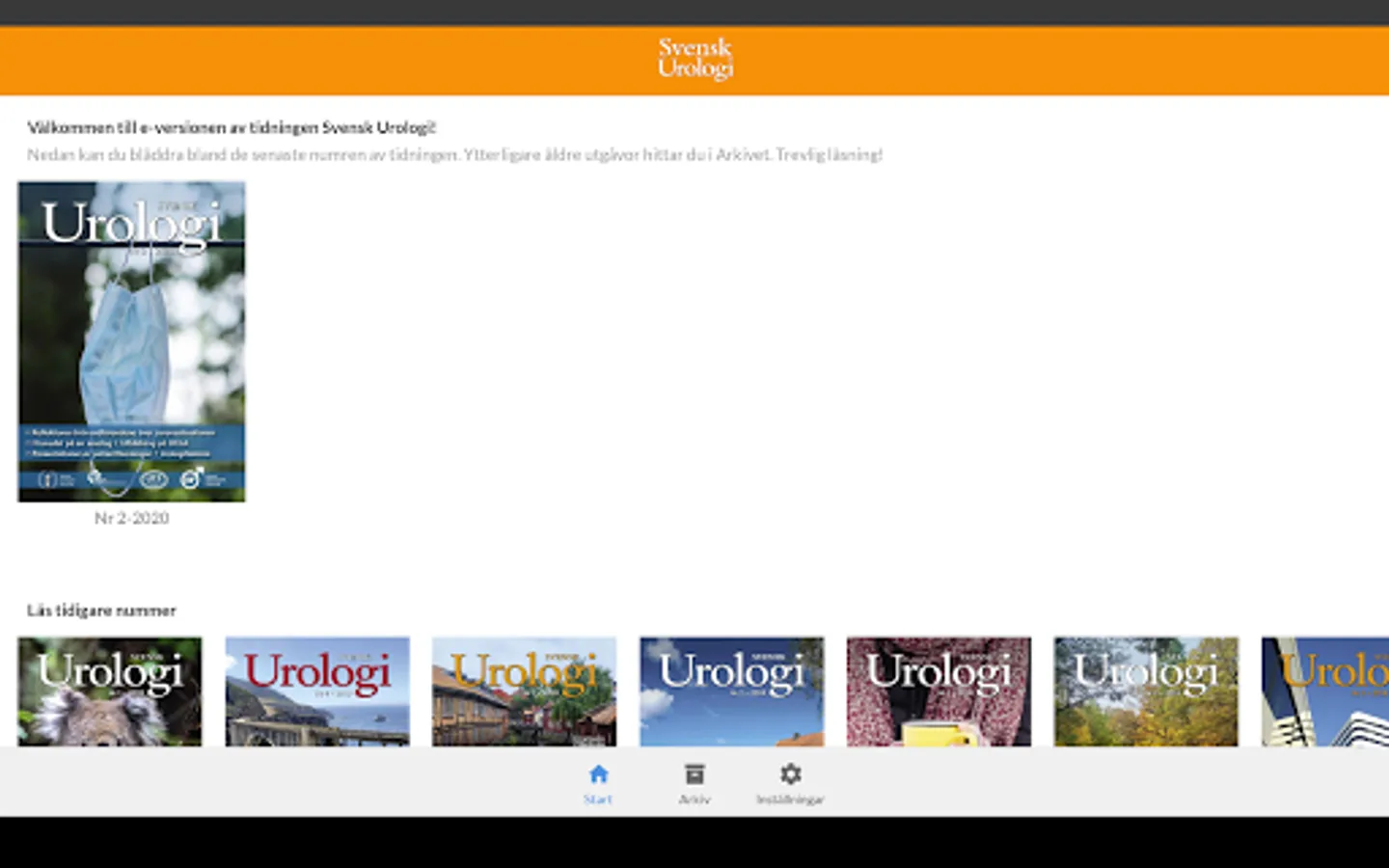Viewport: 1389px width, 868px height.
Task: Open the earlier issue with autumn trees cover
Action: pos(1146,692)
